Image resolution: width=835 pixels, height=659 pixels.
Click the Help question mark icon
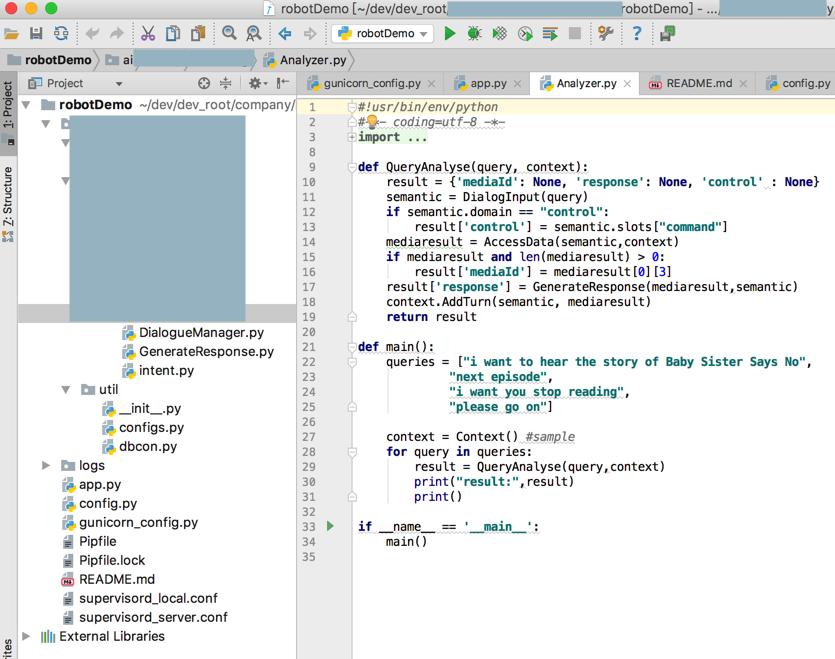tap(637, 33)
